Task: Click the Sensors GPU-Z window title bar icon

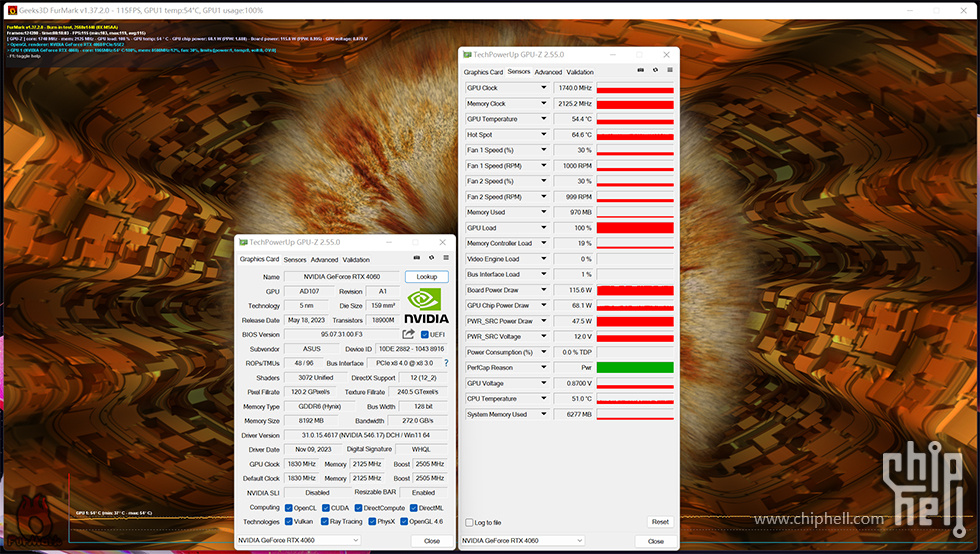Action: coord(467,55)
